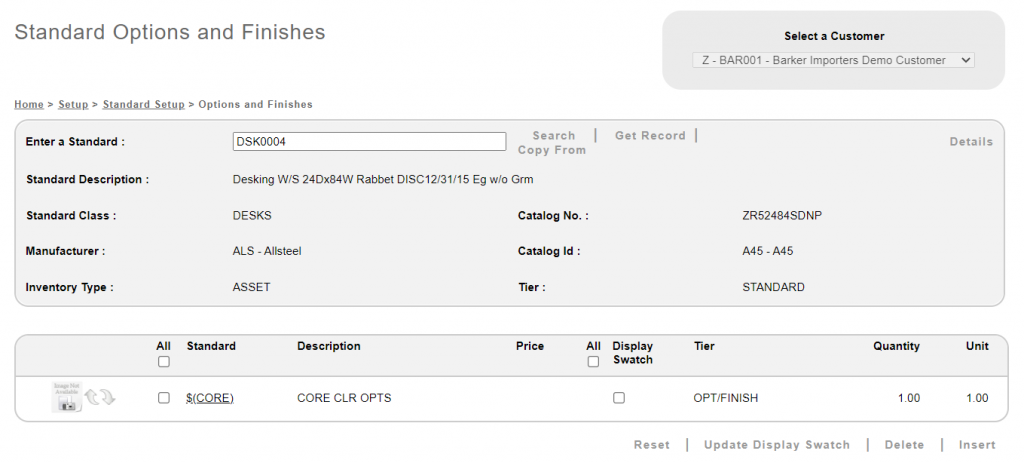The image size is (1024, 463).
Task: Toggle the All Display Swatch header checkbox
Action: tap(593, 362)
